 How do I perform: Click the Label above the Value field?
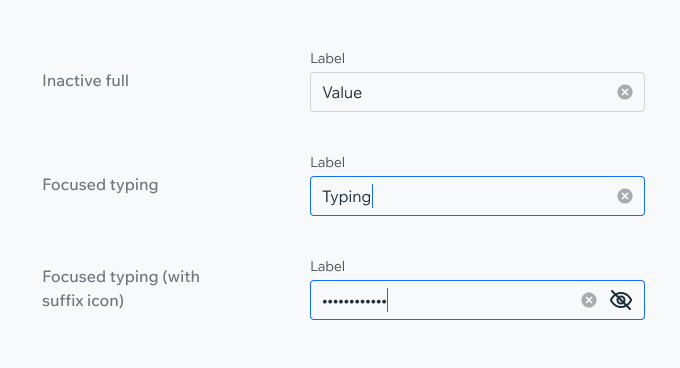[x=327, y=59]
